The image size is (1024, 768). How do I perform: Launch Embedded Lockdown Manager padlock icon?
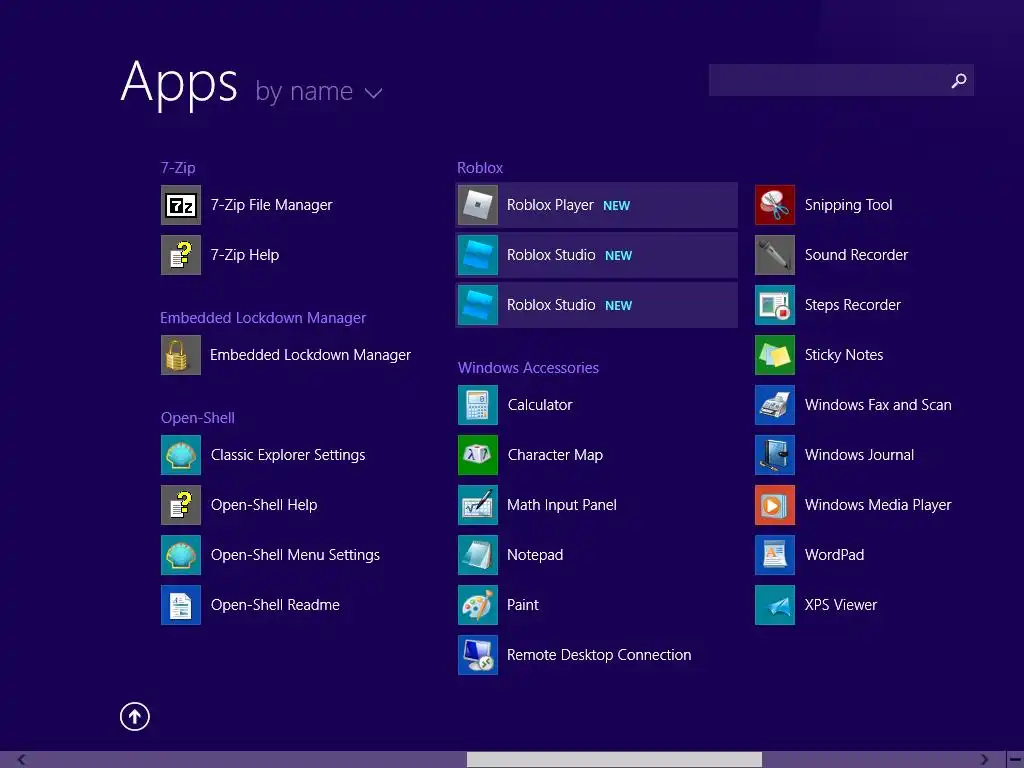tap(181, 355)
